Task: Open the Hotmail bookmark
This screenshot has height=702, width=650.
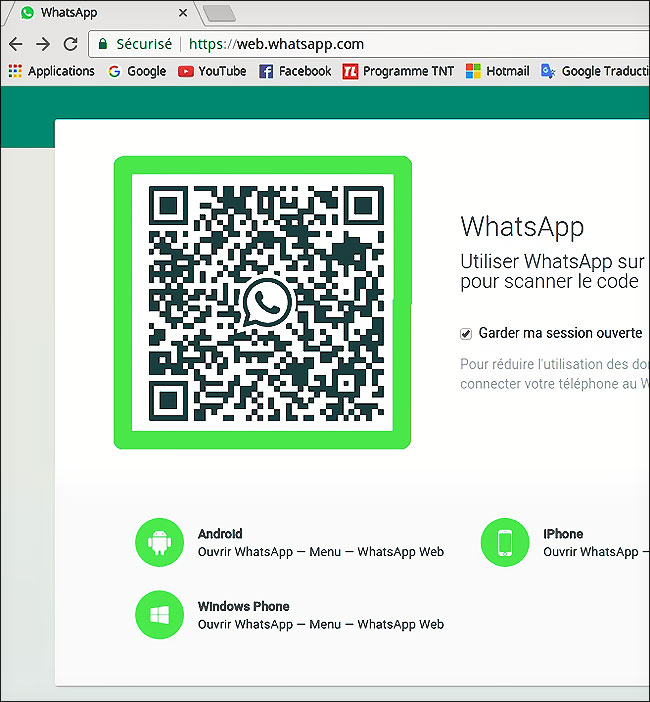Action: [497, 71]
